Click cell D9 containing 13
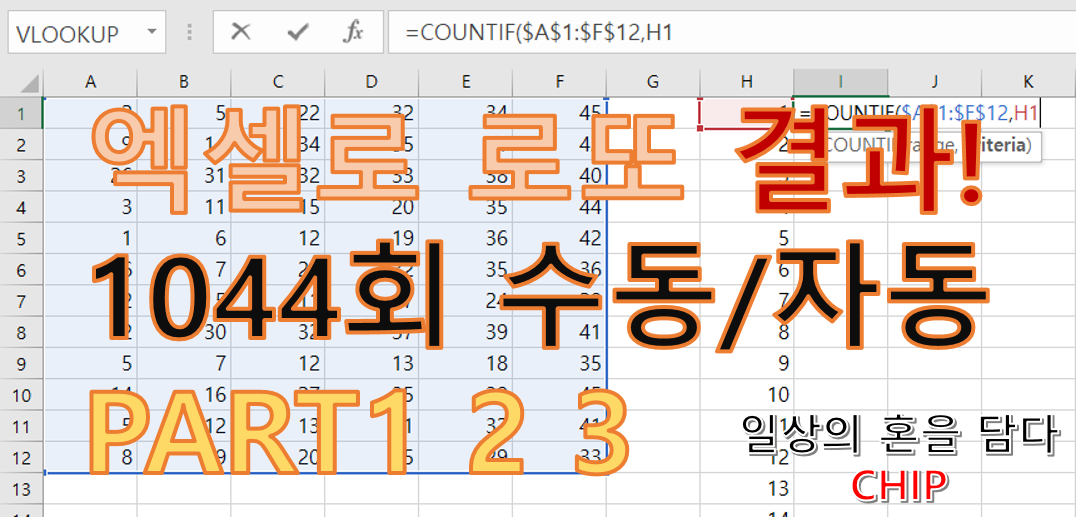 (x=372, y=364)
